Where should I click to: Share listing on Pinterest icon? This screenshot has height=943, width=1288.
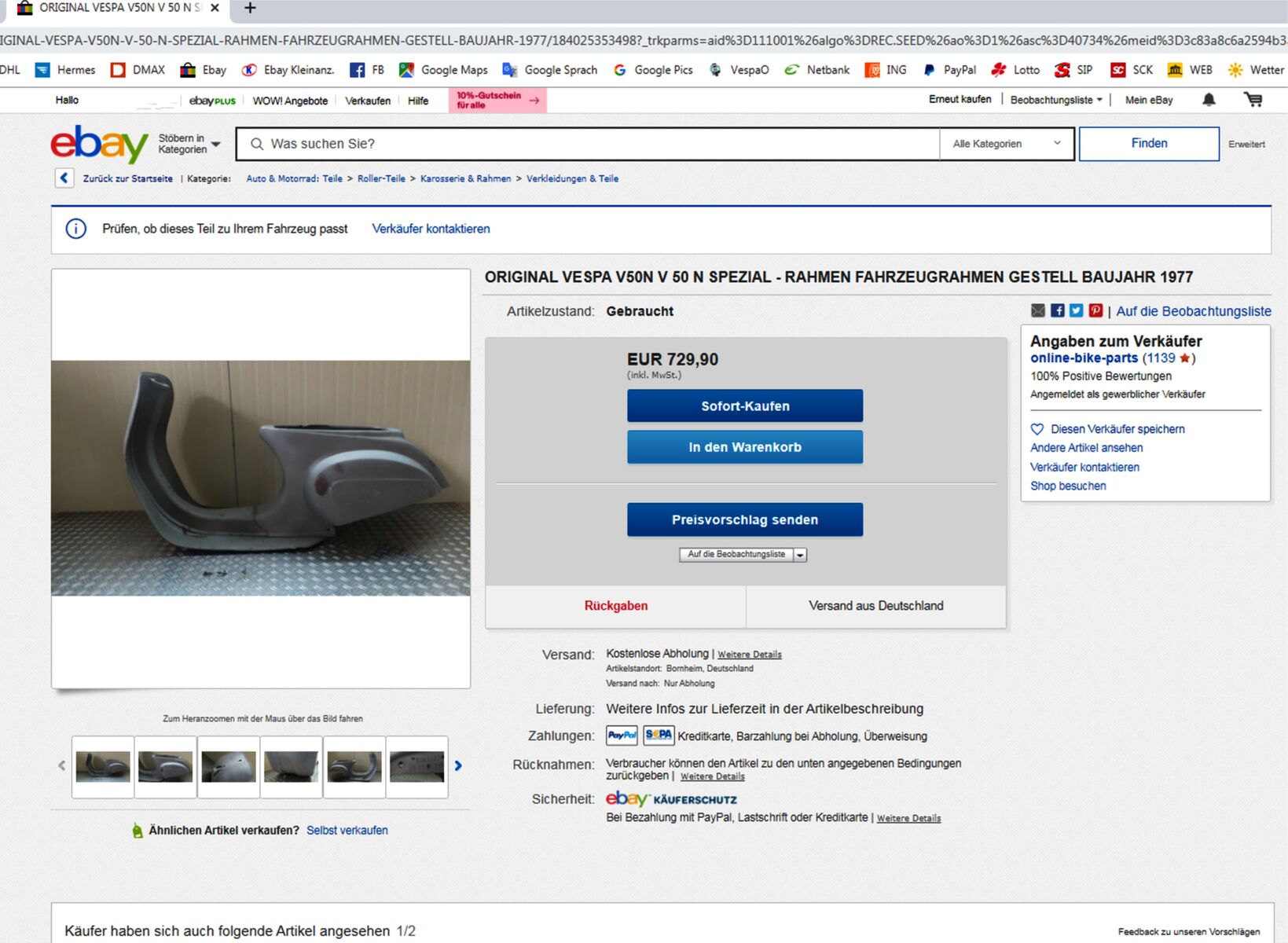click(x=1095, y=311)
